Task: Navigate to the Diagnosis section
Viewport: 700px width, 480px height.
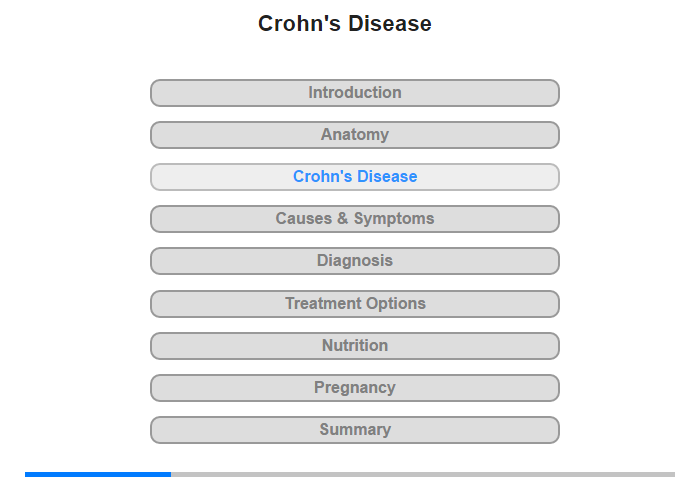Action: (x=355, y=261)
